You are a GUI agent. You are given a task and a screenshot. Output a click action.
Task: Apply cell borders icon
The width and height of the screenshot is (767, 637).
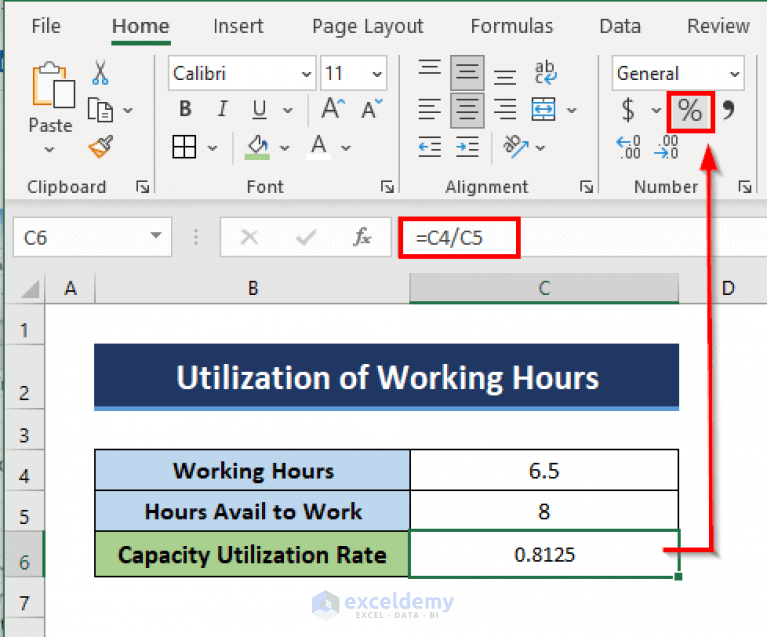pos(184,147)
